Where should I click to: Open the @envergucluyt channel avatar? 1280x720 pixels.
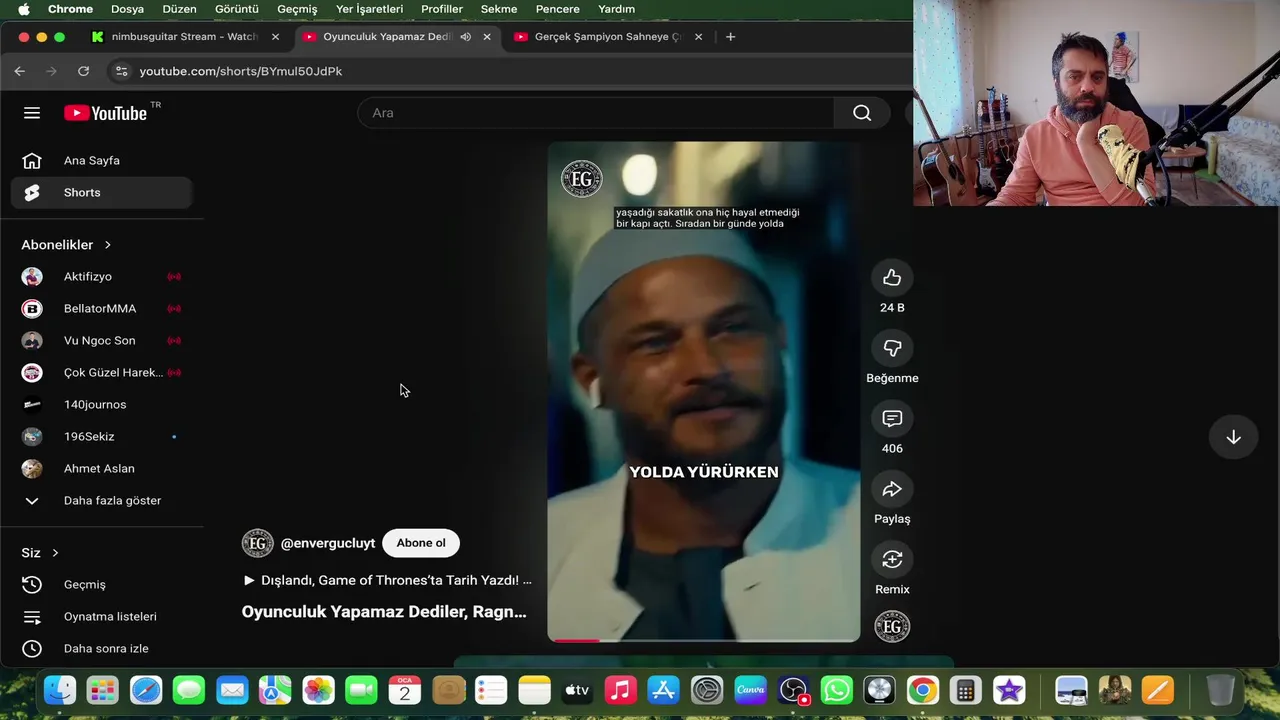point(257,543)
